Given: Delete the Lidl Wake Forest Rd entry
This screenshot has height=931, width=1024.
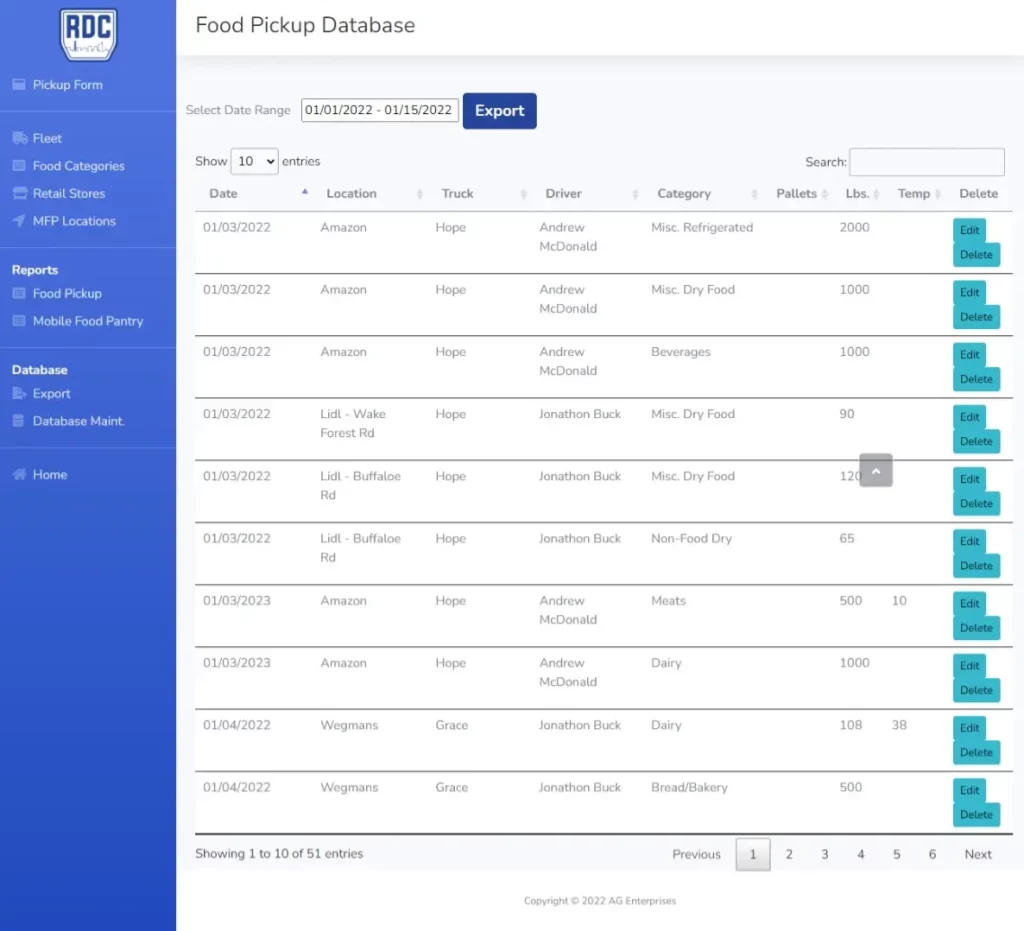Looking at the screenshot, I should click(x=976, y=441).
